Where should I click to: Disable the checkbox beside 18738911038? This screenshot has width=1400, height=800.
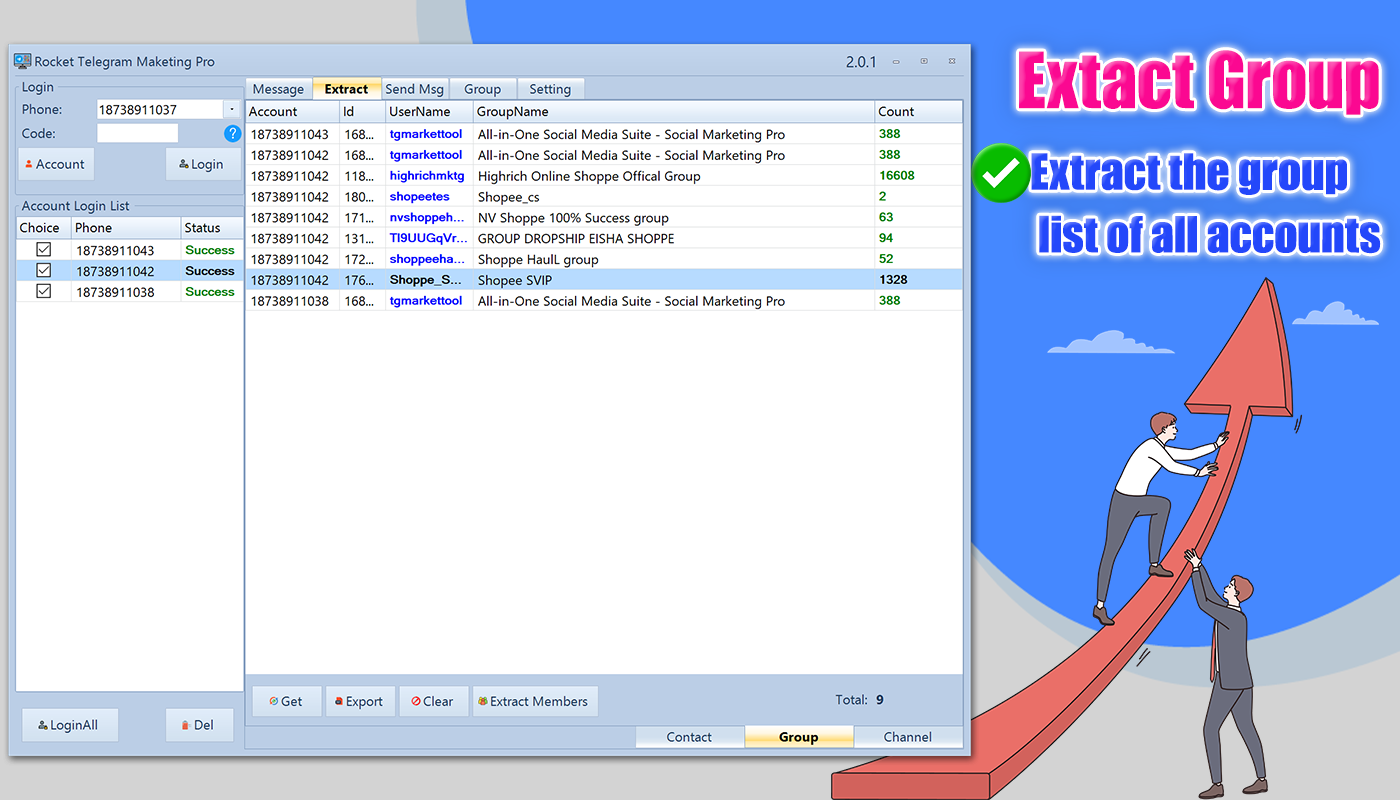click(x=43, y=291)
